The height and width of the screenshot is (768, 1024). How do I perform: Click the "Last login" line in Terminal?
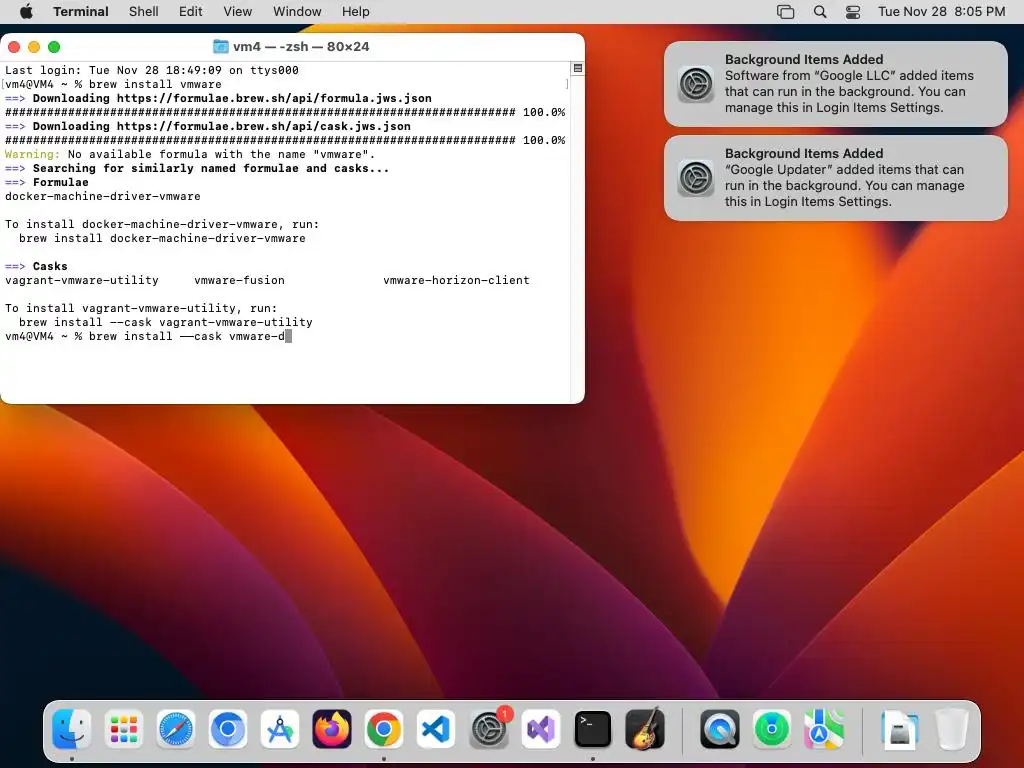[152, 70]
